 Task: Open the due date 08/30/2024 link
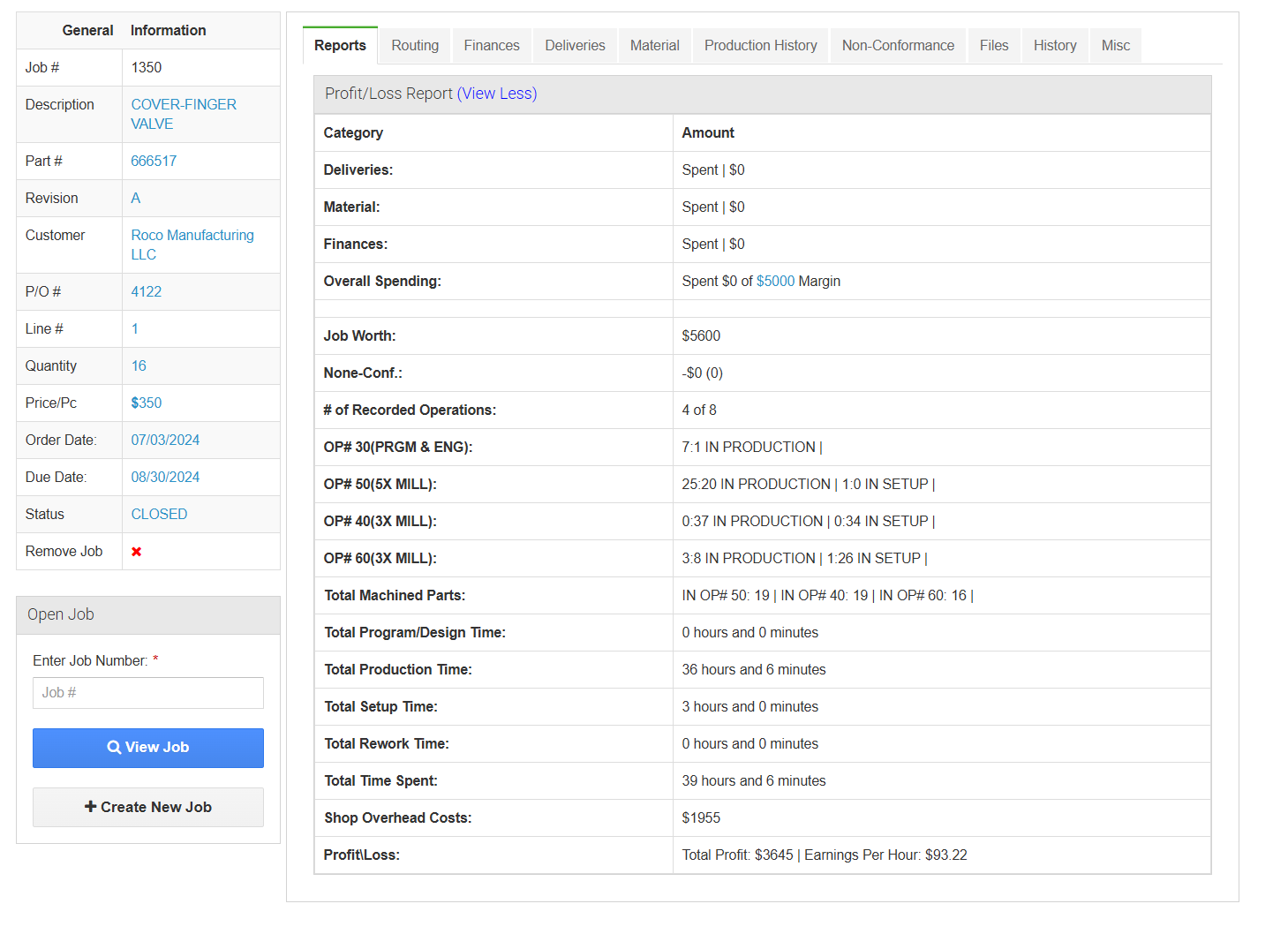[165, 477]
